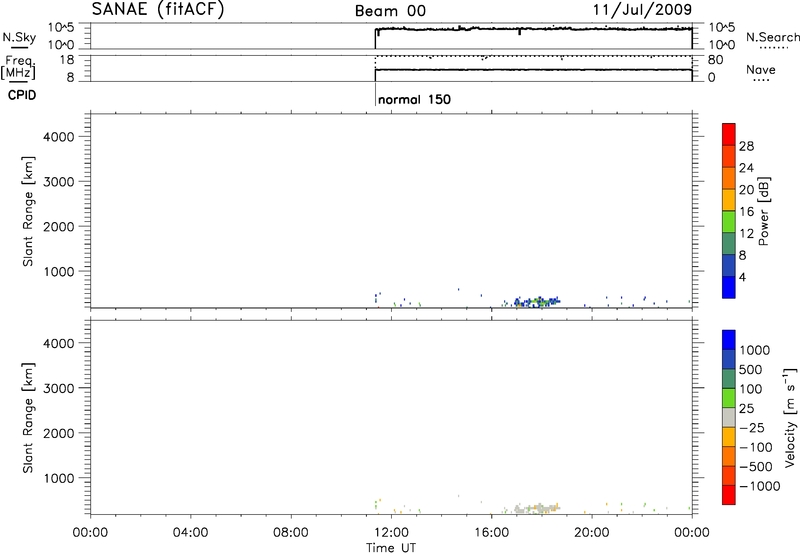The width and height of the screenshot is (800, 554).
Task: Click the 80 tick on Nave axis
Action: 715,60
